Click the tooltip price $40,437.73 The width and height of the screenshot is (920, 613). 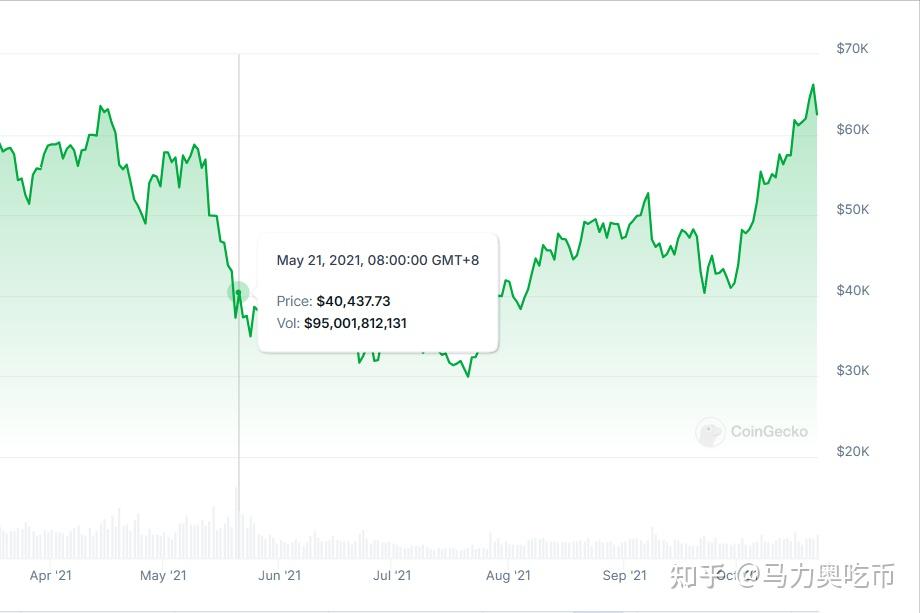point(353,301)
